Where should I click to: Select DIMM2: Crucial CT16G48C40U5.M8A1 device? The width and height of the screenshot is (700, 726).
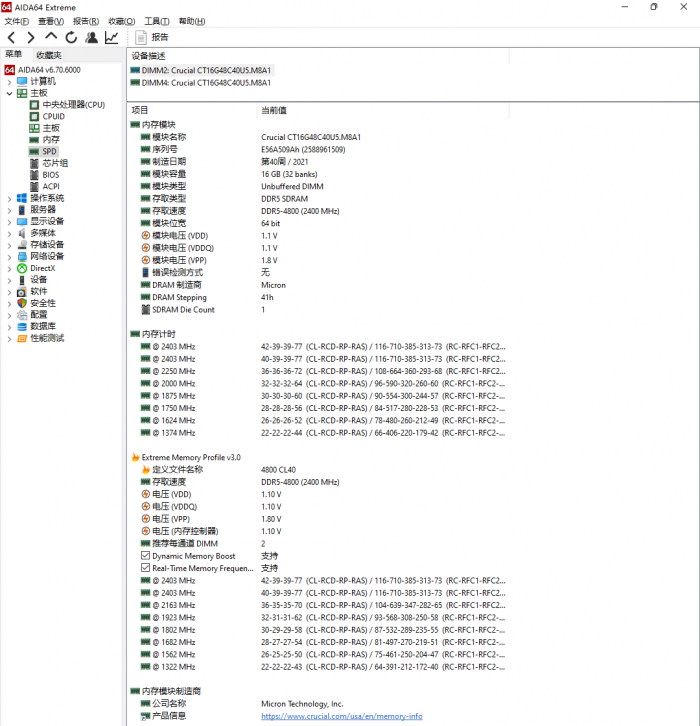(202, 70)
